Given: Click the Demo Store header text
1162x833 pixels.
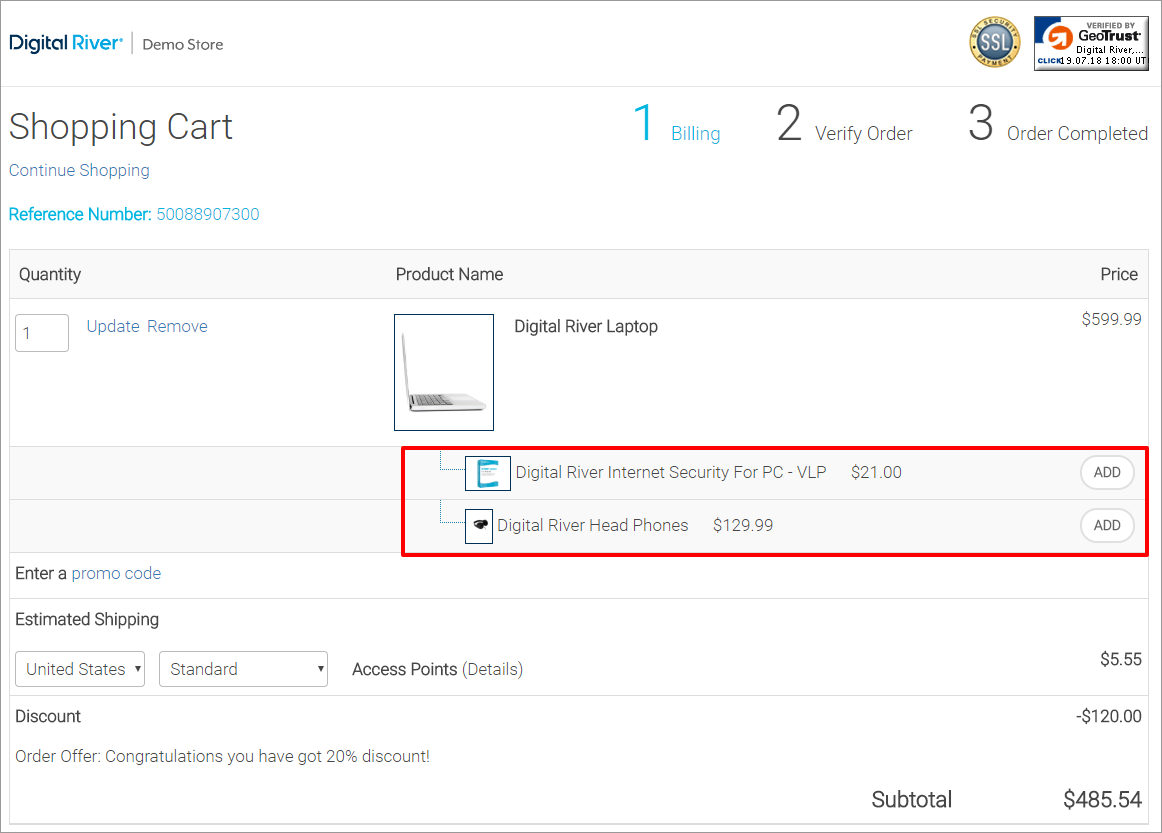Looking at the screenshot, I should [182, 44].
